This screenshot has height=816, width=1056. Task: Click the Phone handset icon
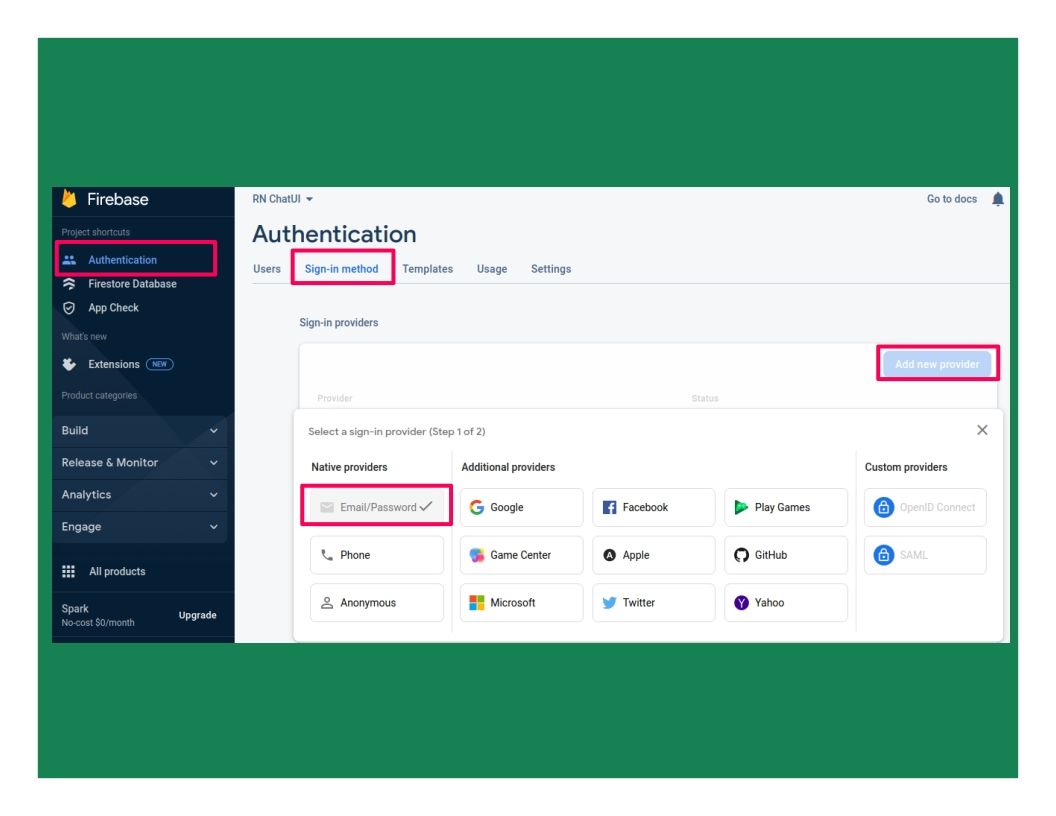[x=327, y=555]
